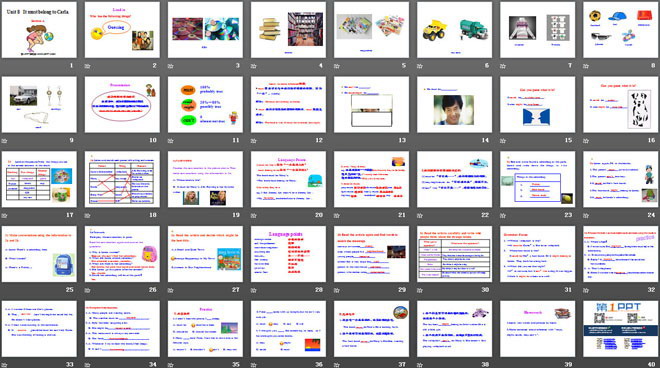
Task: Select slide 11 with must/might/can't ovals
Action: coord(205,105)
